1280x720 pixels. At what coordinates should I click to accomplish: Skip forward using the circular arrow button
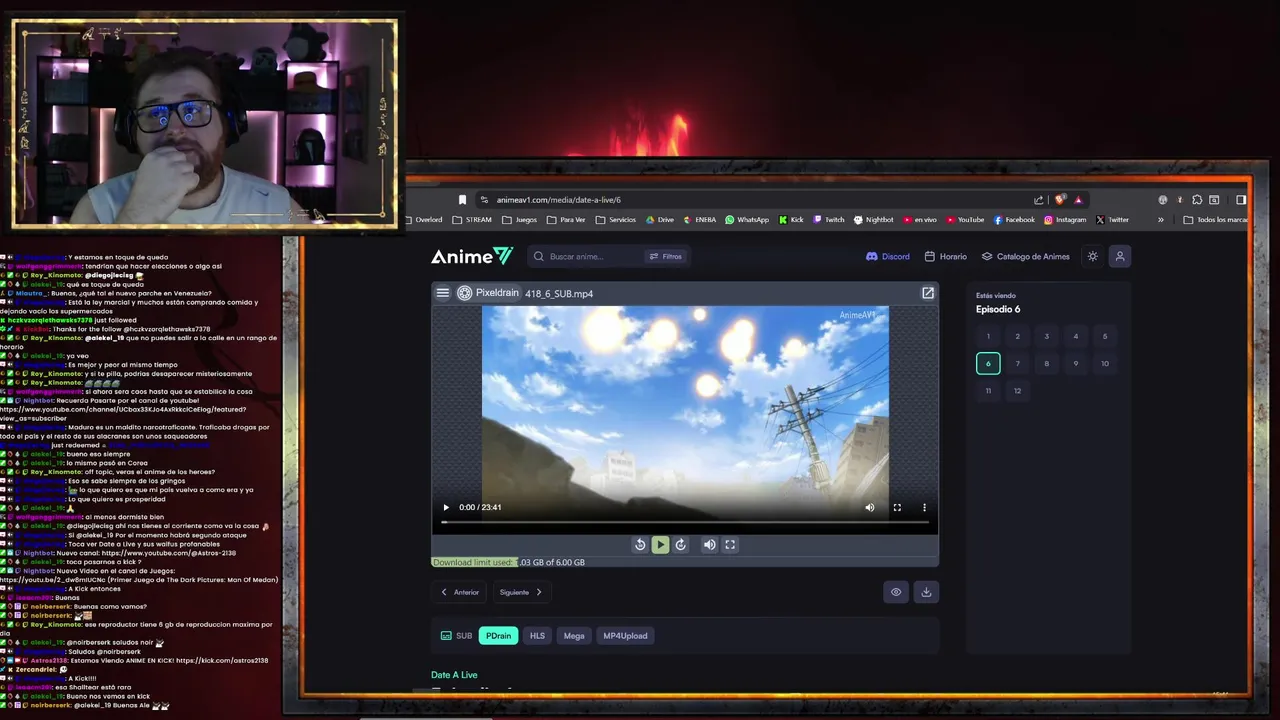pyautogui.click(x=681, y=545)
